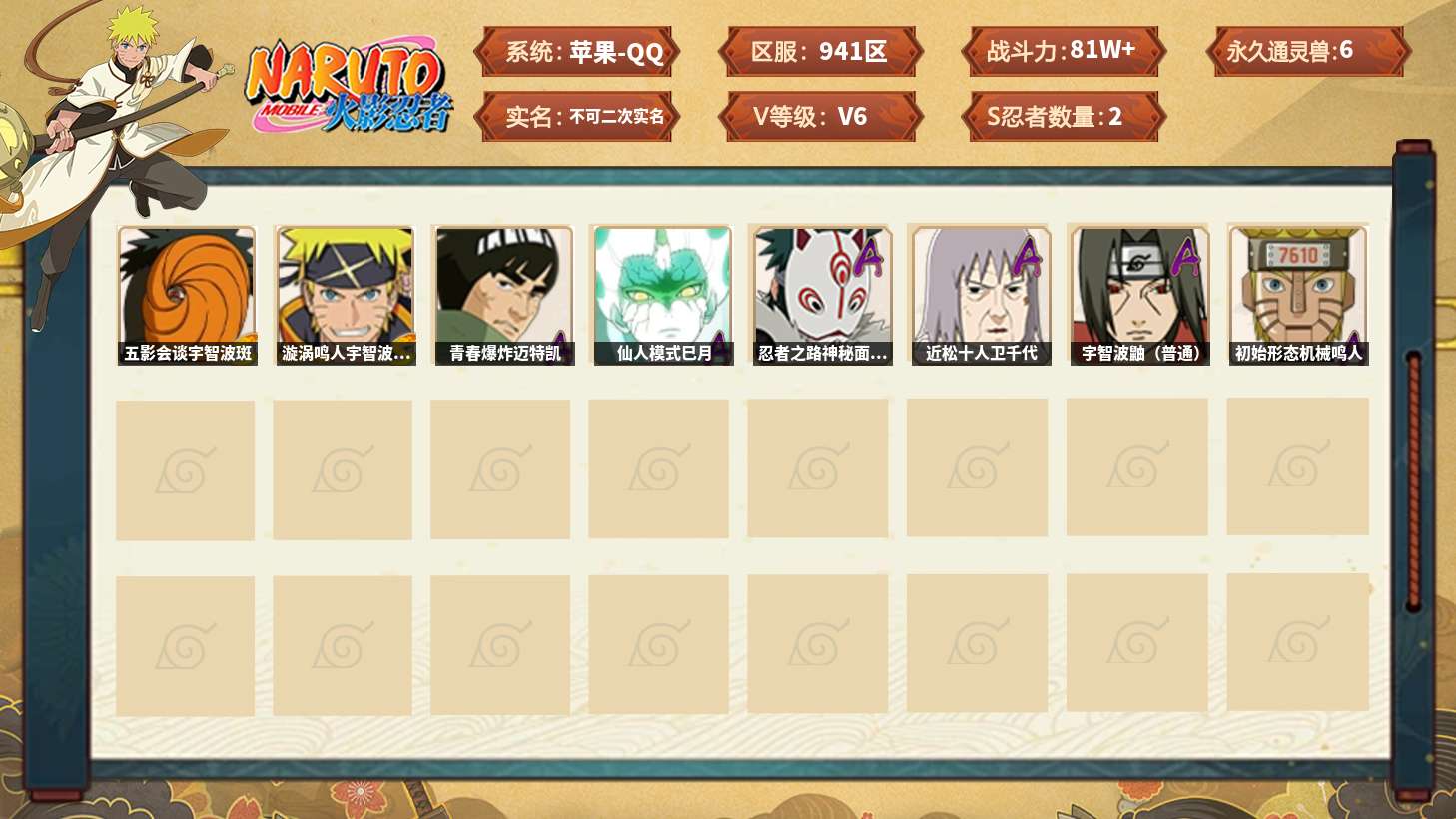Screen dimensions: 1456x819
Task: Choose the 青春爆炸迈特凯 ninja portrait
Action: tap(504, 296)
